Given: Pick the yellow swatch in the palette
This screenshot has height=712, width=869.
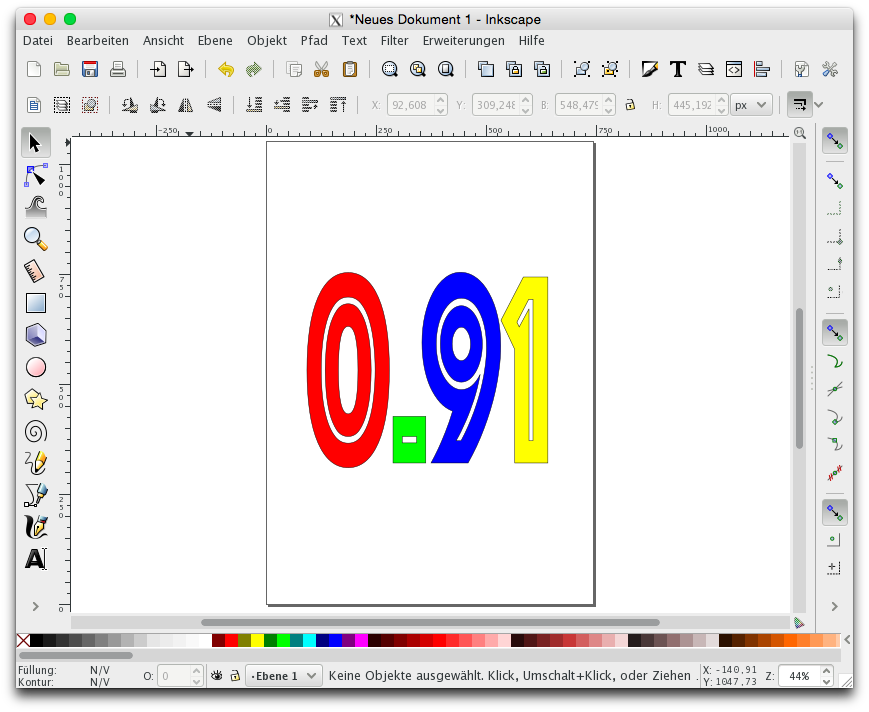Looking at the screenshot, I should coord(257,640).
